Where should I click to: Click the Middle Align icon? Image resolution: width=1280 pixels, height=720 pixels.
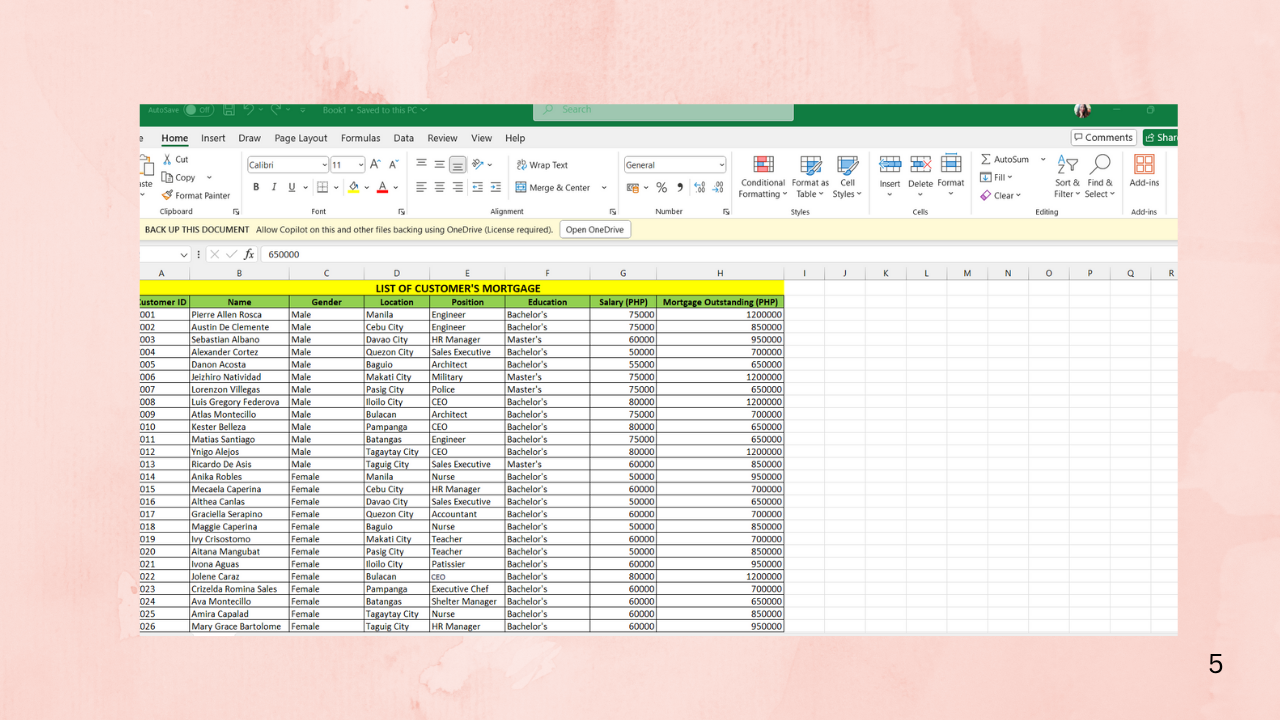(440, 165)
